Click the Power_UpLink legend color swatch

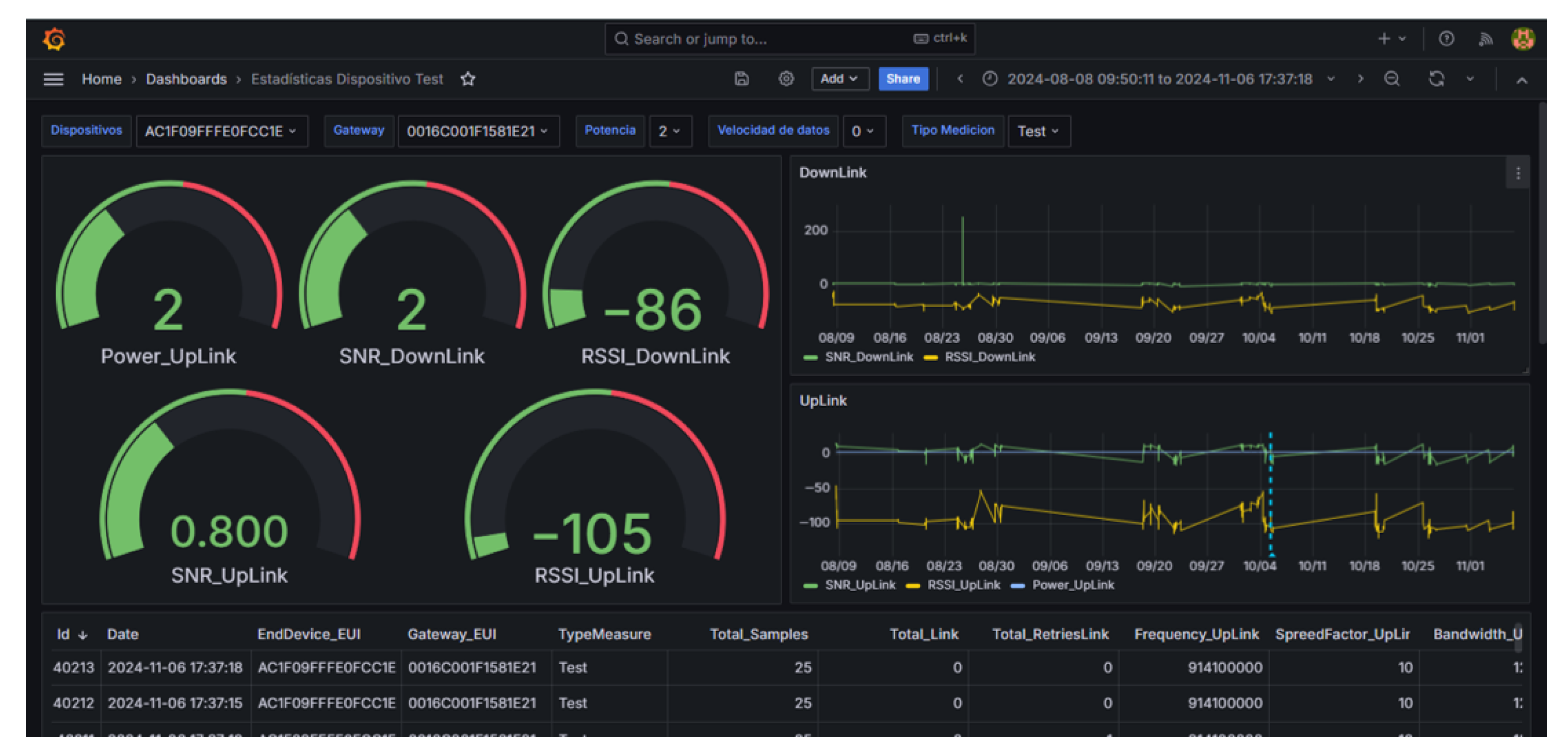(x=1017, y=586)
